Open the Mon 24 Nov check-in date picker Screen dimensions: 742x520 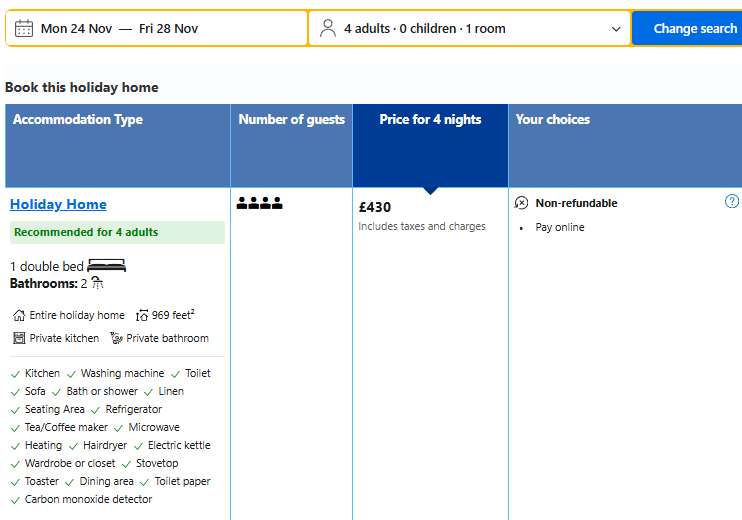click(76, 29)
